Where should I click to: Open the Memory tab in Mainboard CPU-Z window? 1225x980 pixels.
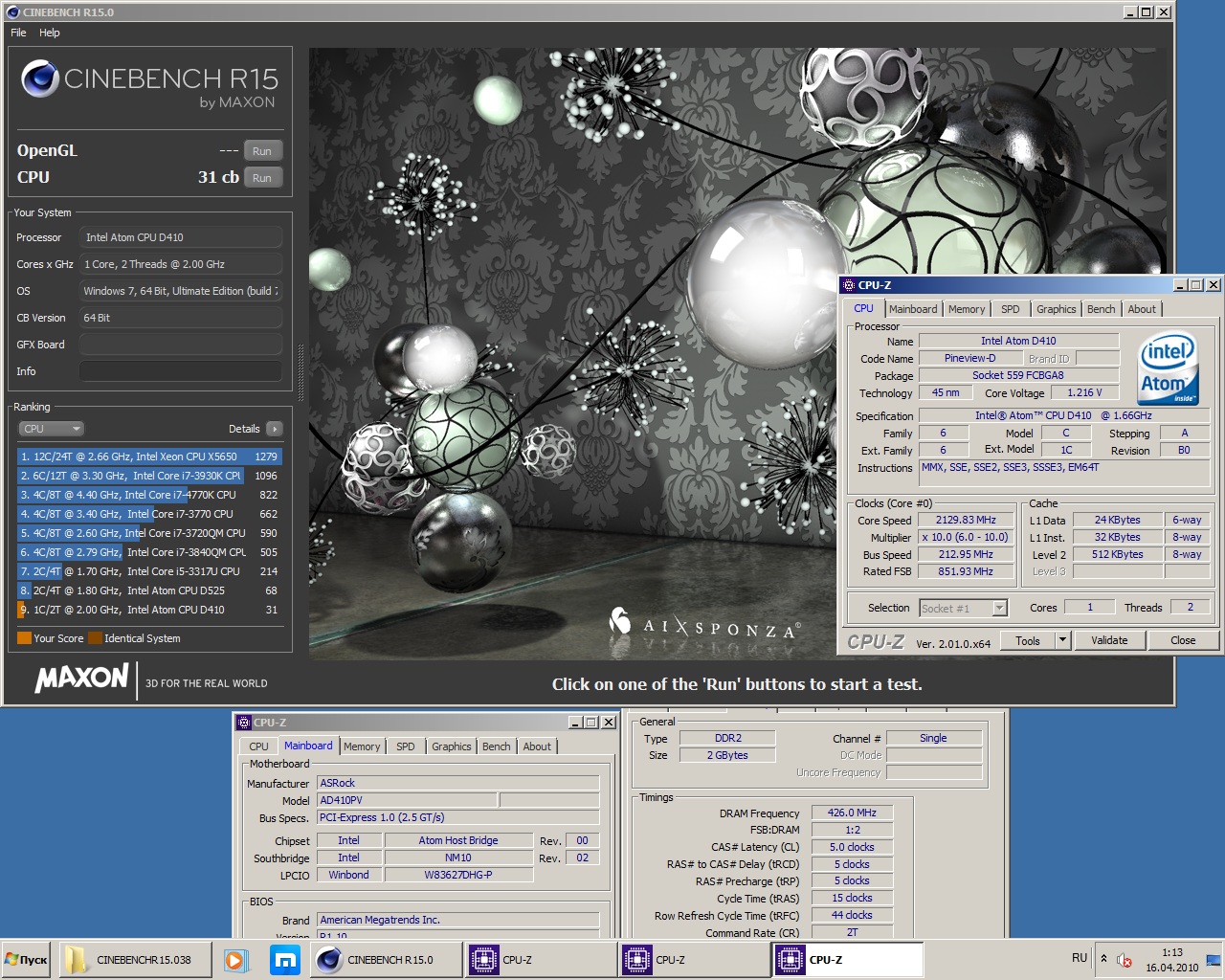coord(362,746)
